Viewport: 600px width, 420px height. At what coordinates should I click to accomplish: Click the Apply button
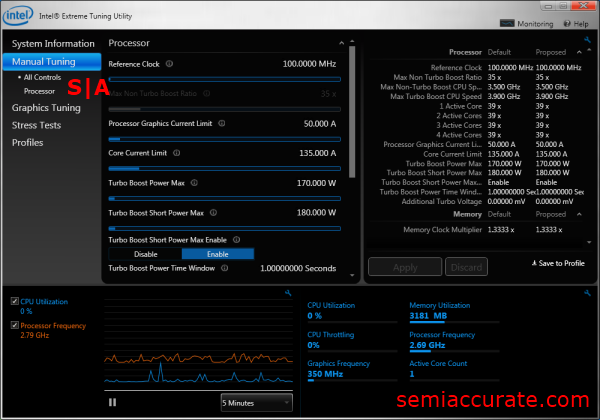coord(405,267)
